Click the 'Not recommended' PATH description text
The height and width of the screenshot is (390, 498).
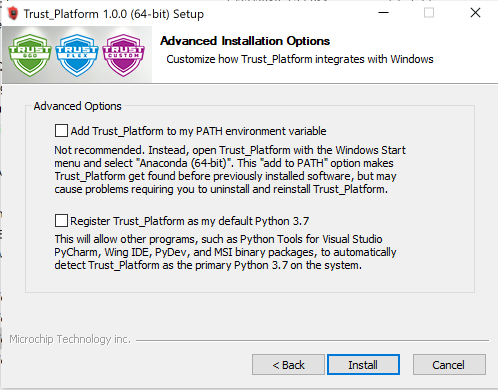tap(230, 170)
